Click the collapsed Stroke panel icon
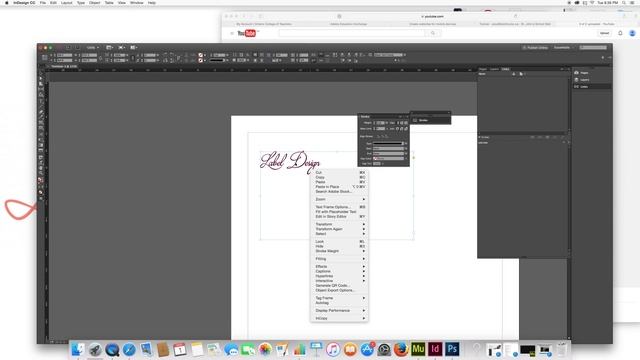 point(415,120)
